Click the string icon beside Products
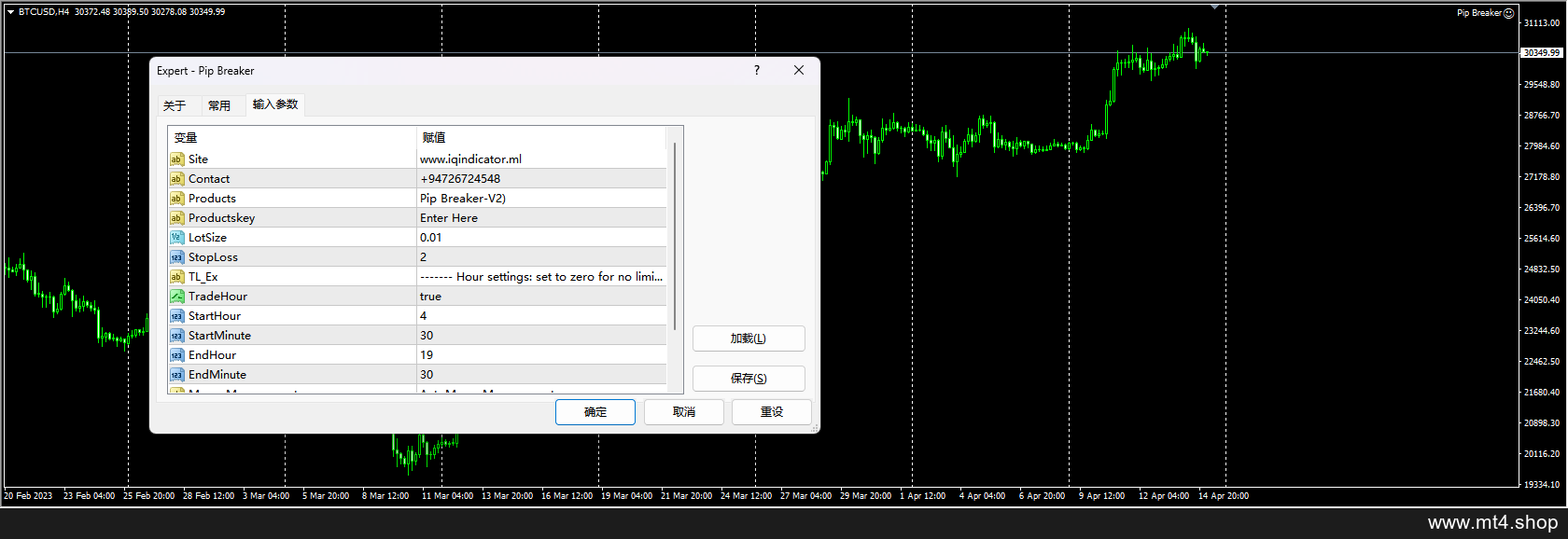 point(176,199)
